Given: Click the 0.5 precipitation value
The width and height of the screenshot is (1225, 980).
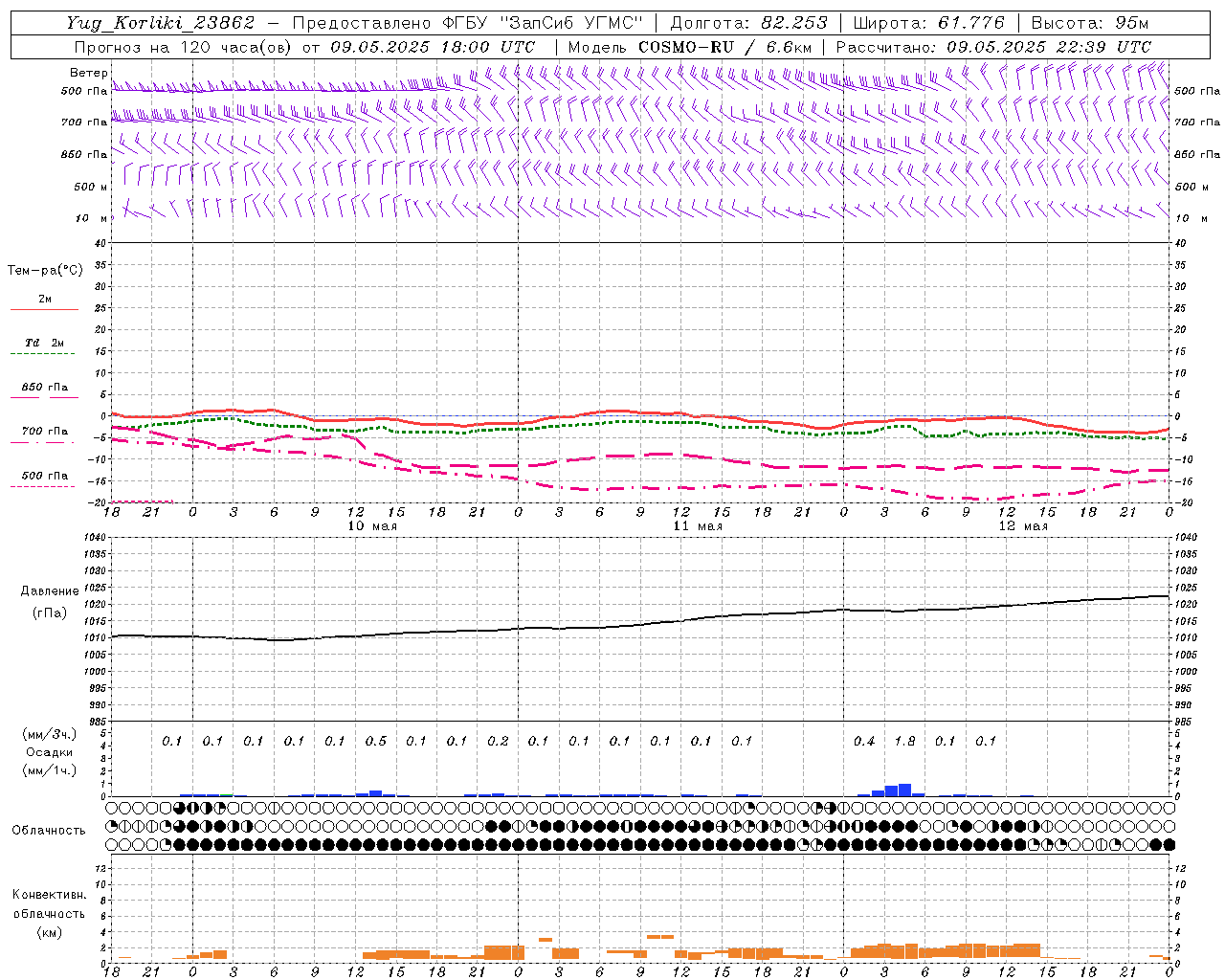Looking at the screenshot, I should click(375, 742).
